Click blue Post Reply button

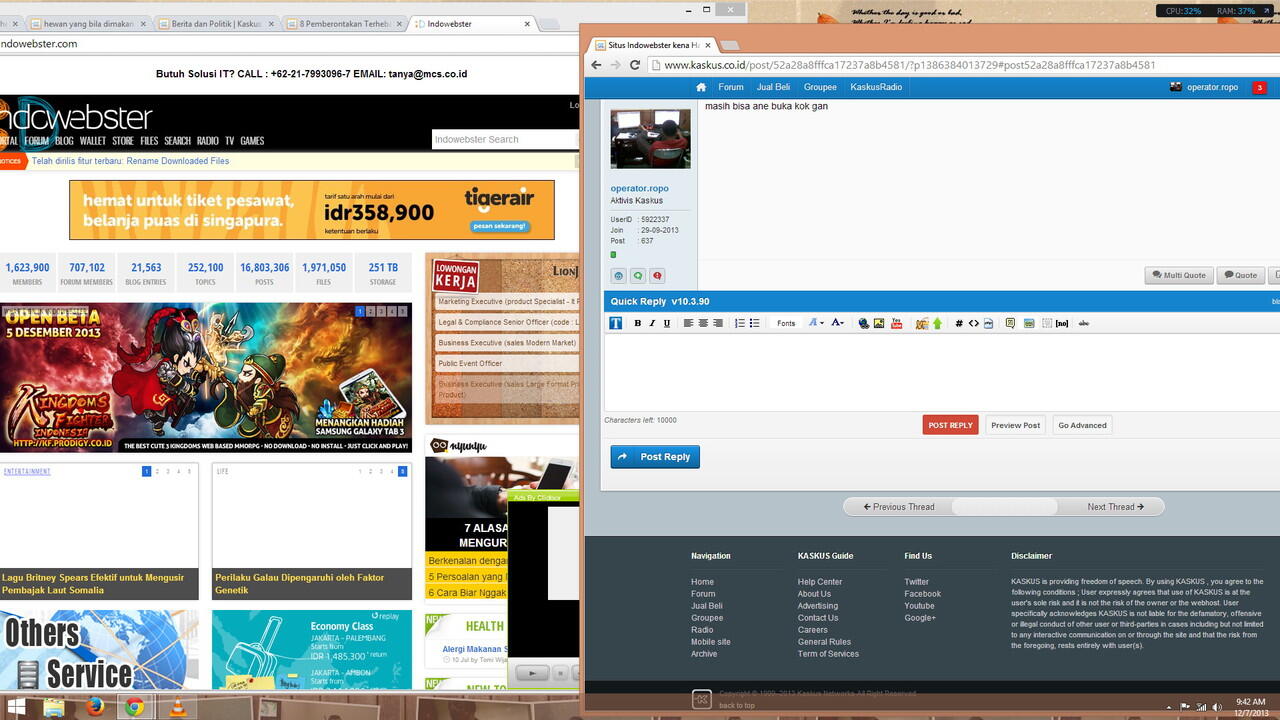[x=655, y=457]
